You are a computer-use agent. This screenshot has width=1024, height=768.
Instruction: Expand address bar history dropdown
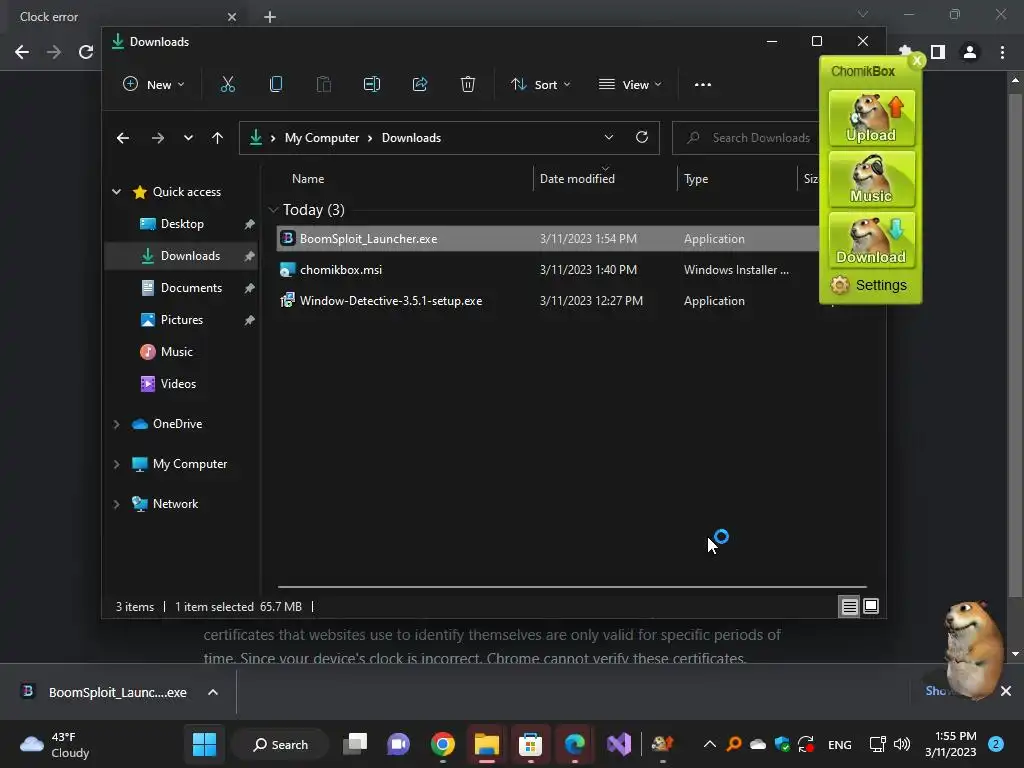pyautogui.click(x=609, y=137)
